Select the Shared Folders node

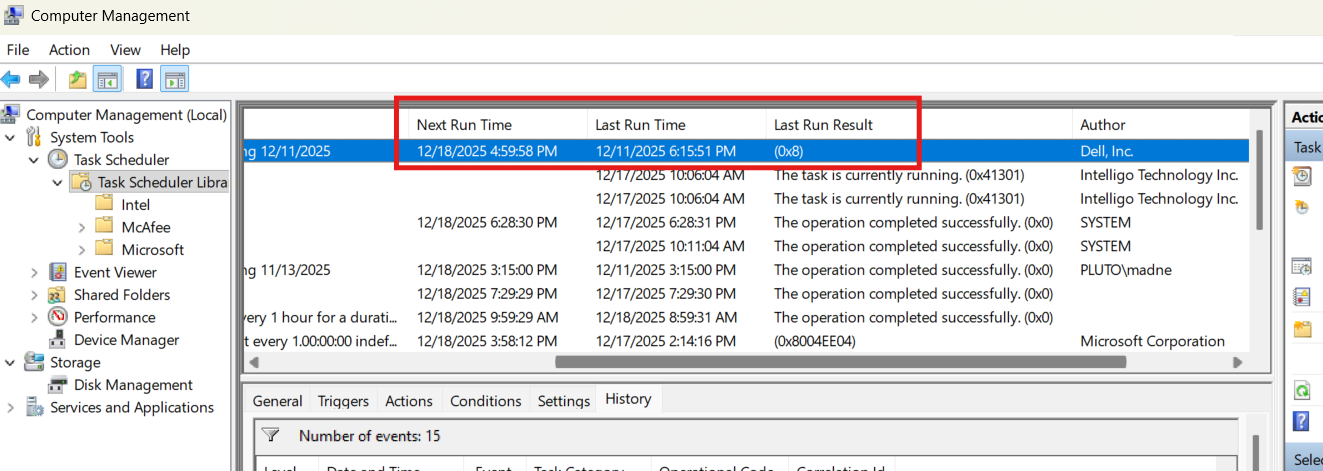click(x=122, y=295)
